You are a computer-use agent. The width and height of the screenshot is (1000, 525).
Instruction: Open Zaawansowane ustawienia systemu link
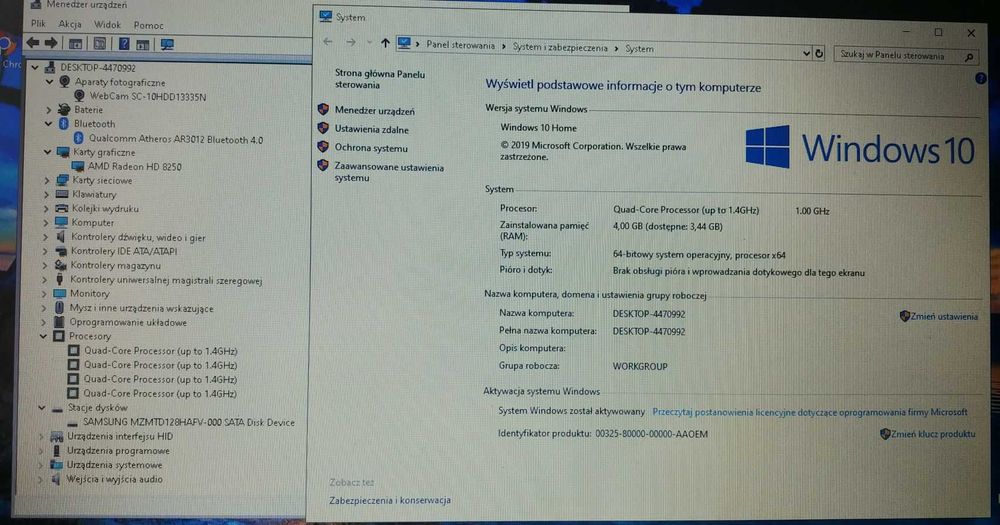(x=389, y=172)
